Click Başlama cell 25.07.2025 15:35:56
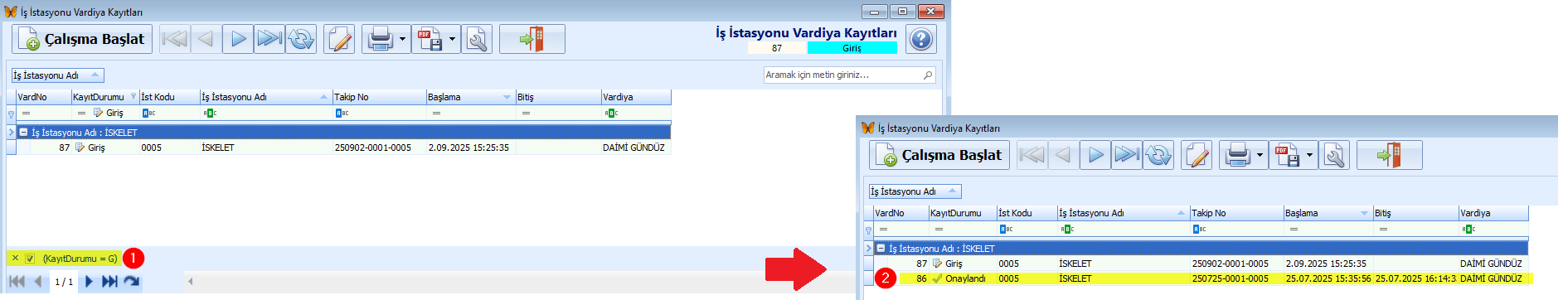Image resolution: width=1568 pixels, height=300 pixels. click(1328, 278)
